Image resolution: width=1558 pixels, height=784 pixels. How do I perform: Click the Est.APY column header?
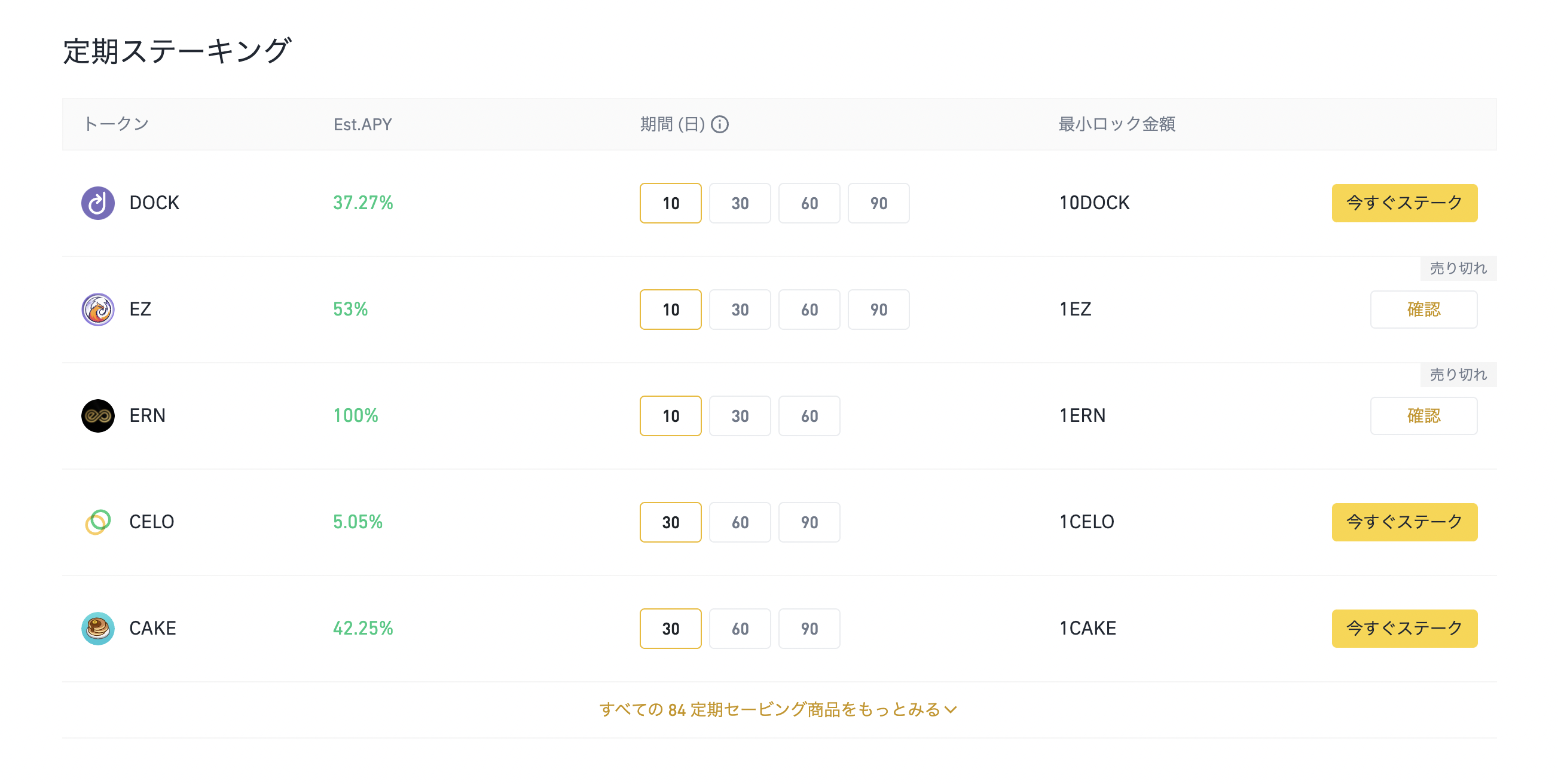pos(363,124)
